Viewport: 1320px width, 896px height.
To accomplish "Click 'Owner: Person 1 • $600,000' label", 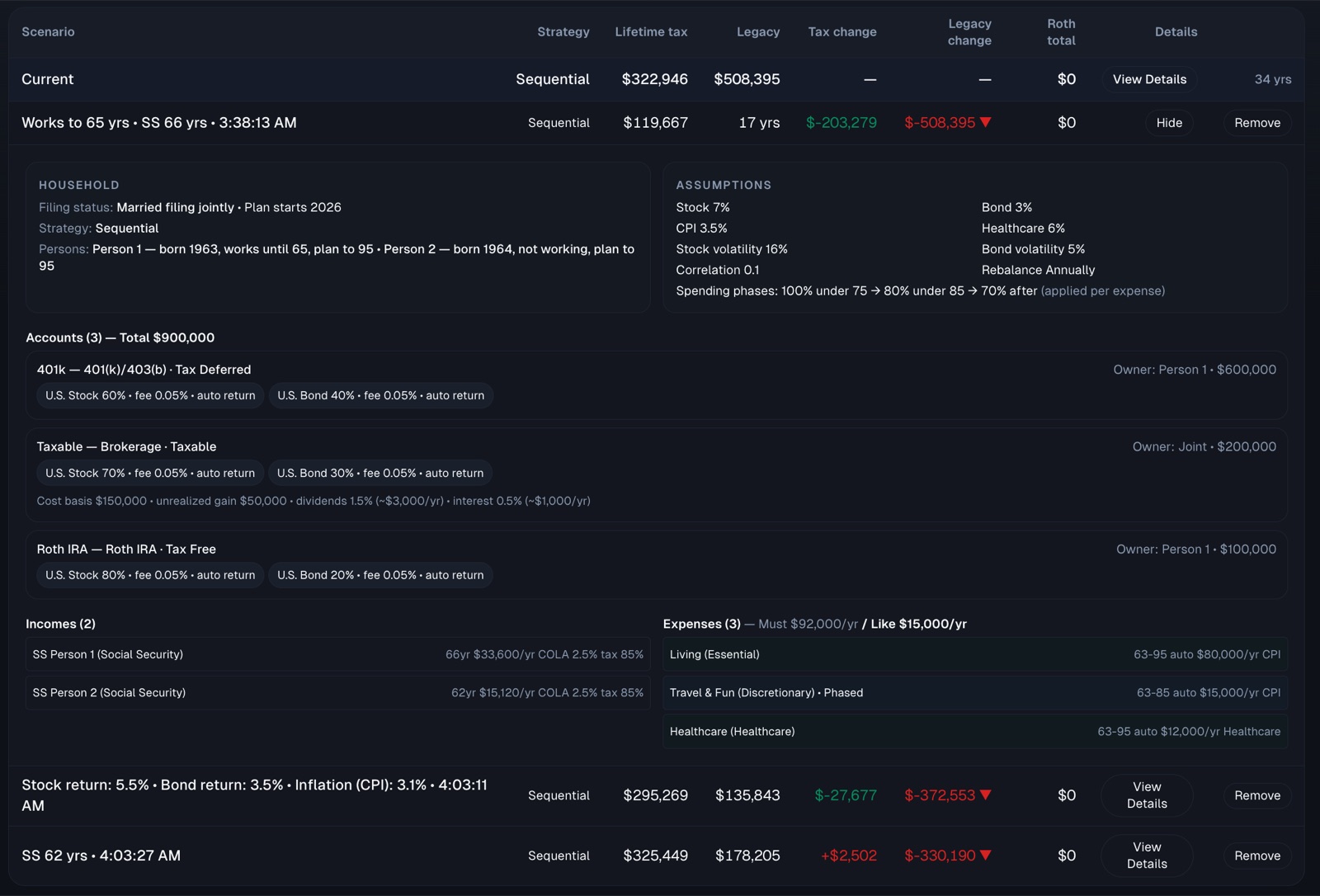I will [x=1194, y=370].
